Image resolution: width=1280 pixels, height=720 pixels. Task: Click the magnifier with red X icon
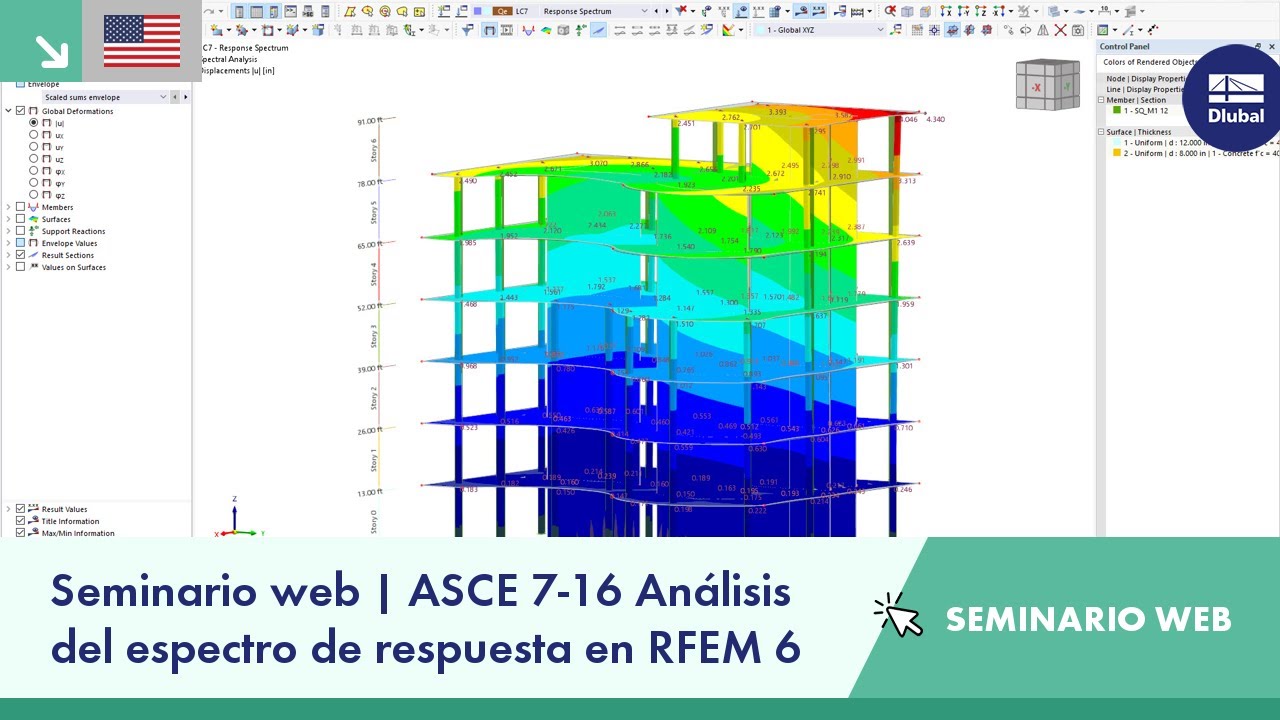pyautogui.click(x=890, y=11)
